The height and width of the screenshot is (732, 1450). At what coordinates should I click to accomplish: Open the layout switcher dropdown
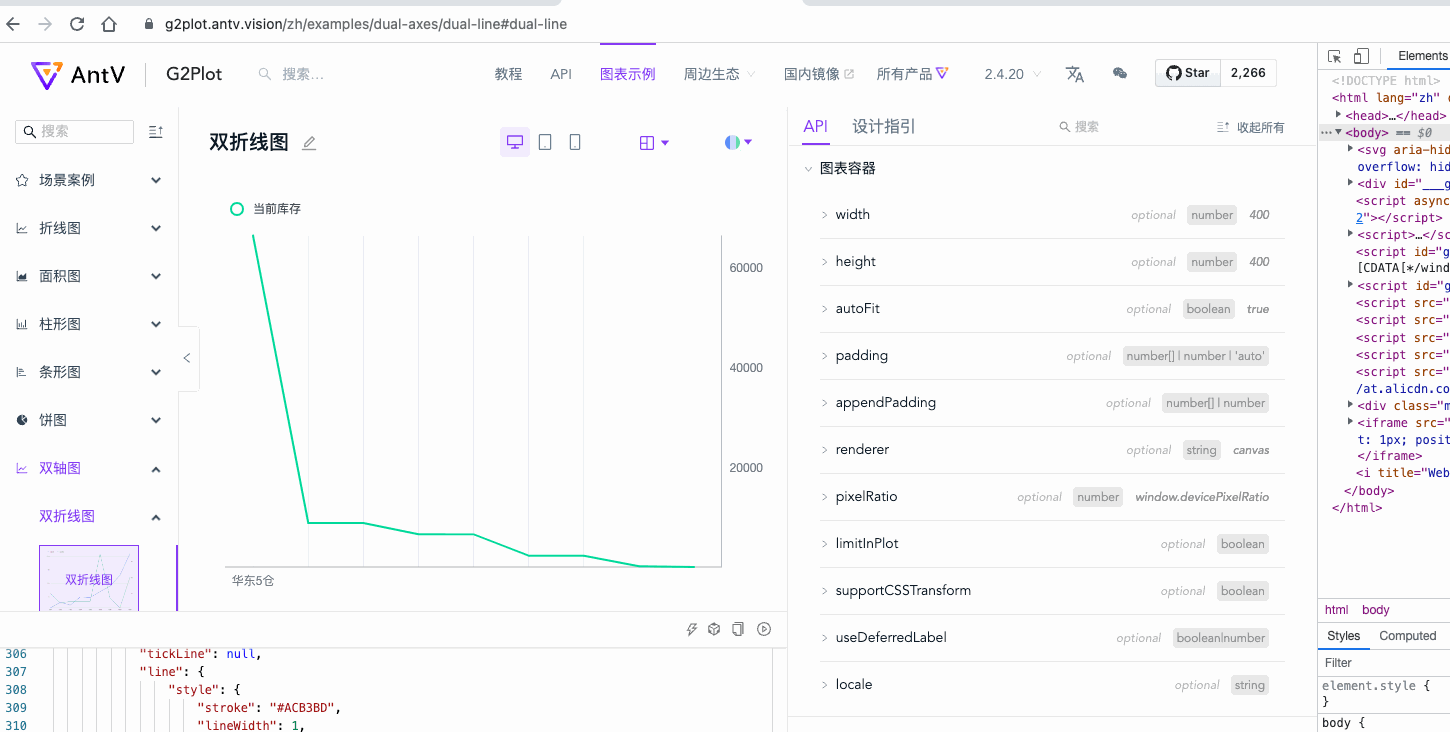pyautogui.click(x=654, y=143)
